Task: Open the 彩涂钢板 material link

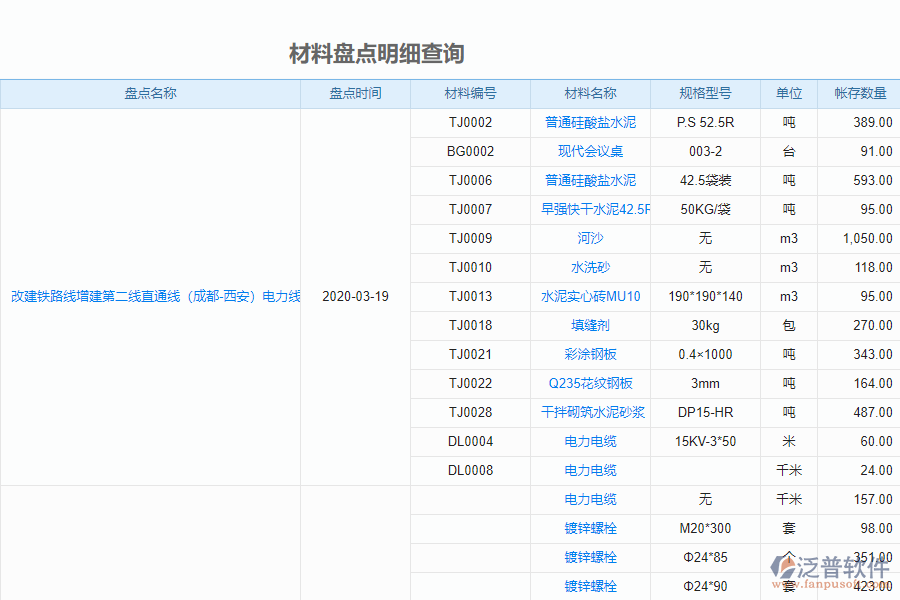Action: [x=589, y=354]
